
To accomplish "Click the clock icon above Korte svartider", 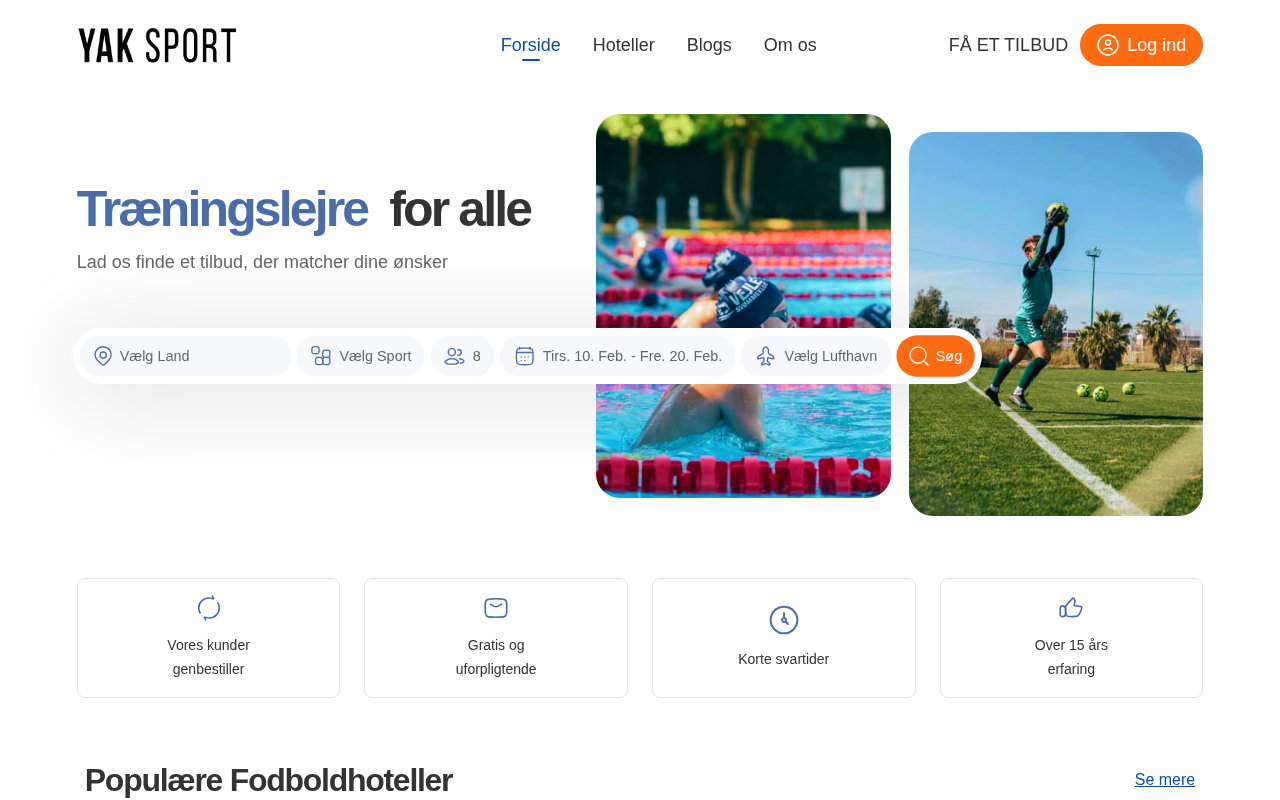I will (784, 620).
